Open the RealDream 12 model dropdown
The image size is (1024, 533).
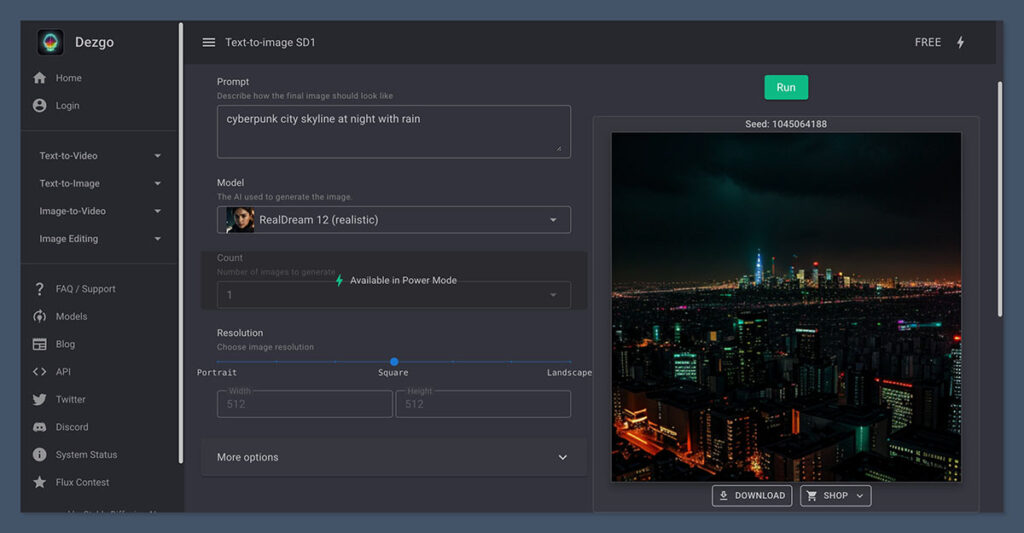coord(394,220)
